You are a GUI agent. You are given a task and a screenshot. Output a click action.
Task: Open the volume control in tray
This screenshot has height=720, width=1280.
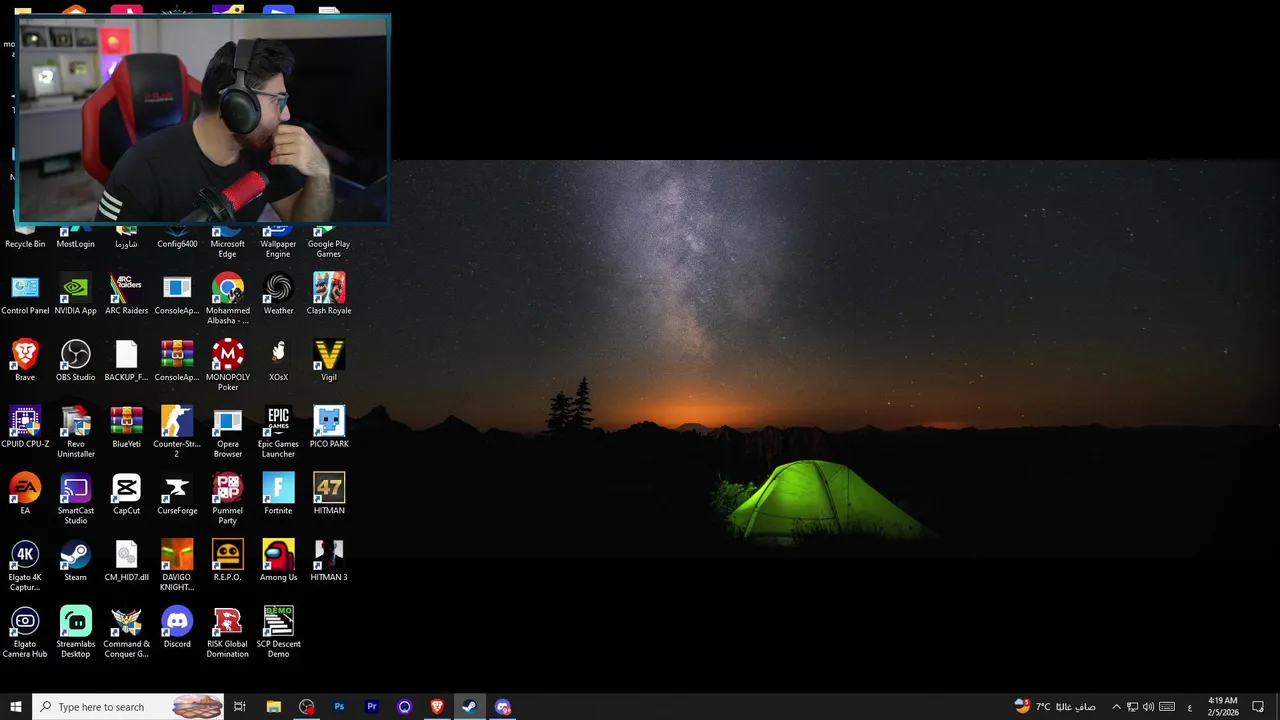(x=1148, y=707)
